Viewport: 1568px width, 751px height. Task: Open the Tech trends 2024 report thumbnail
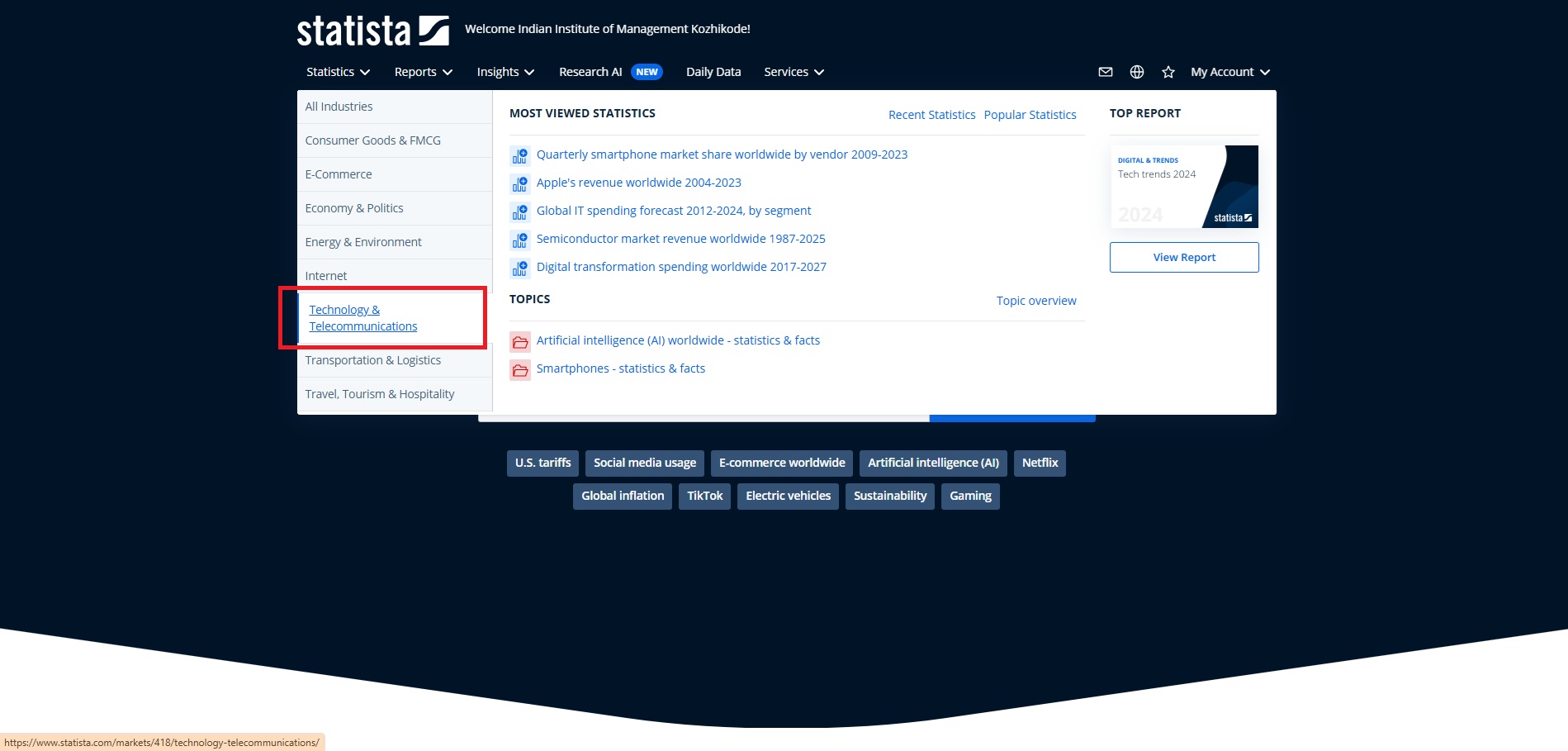click(x=1183, y=187)
